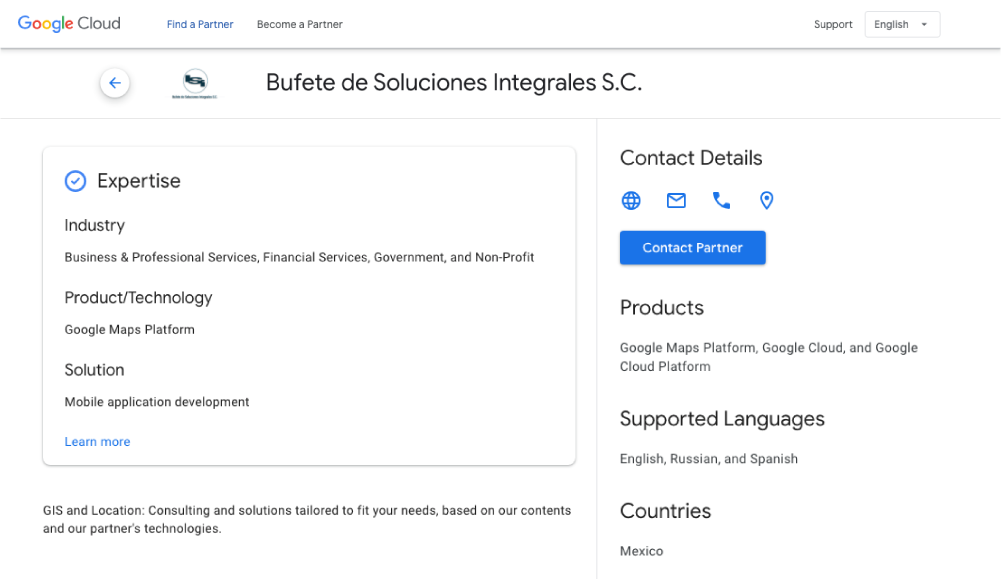Image resolution: width=1001 pixels, height=579 pixels.
Task: Click the phone contact icon
Action: point(721,201)
